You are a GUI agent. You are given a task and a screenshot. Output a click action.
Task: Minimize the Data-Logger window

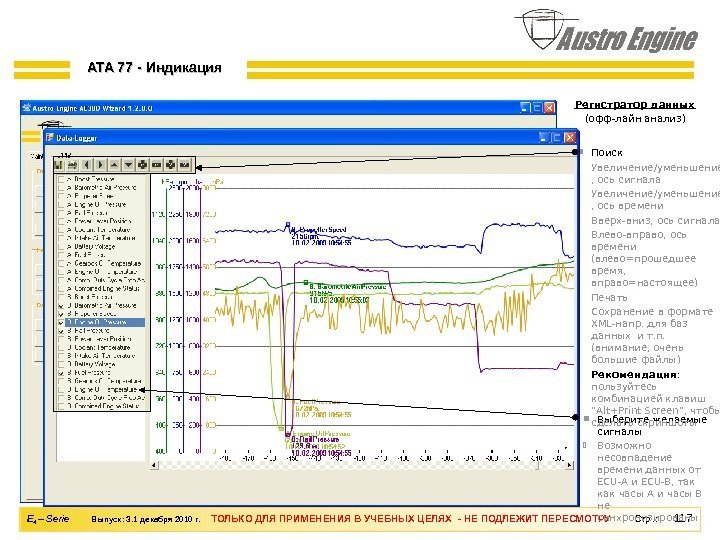pos(544,137)
